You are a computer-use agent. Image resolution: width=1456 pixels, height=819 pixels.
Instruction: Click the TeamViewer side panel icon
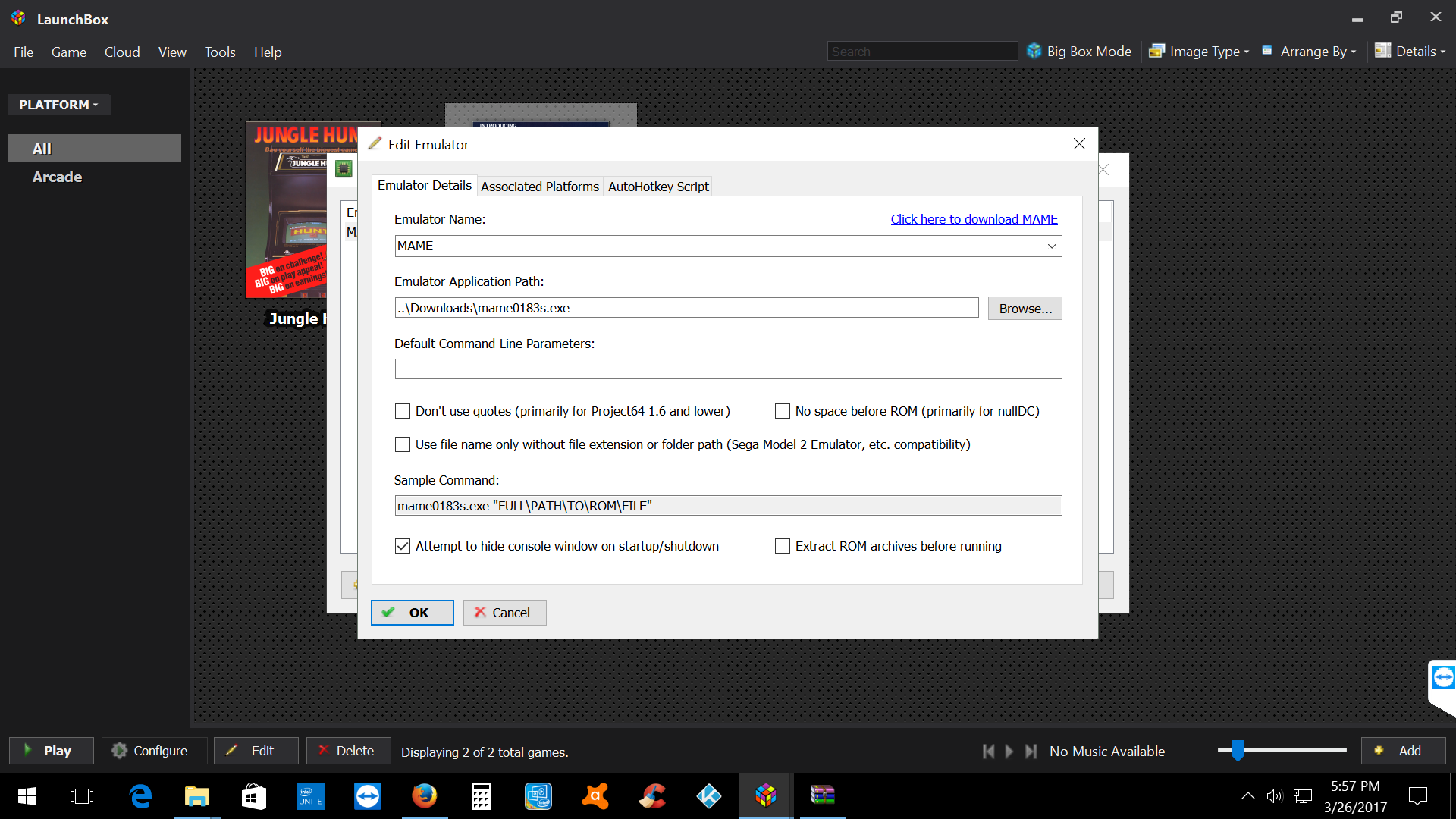[x=1443, y=677]
